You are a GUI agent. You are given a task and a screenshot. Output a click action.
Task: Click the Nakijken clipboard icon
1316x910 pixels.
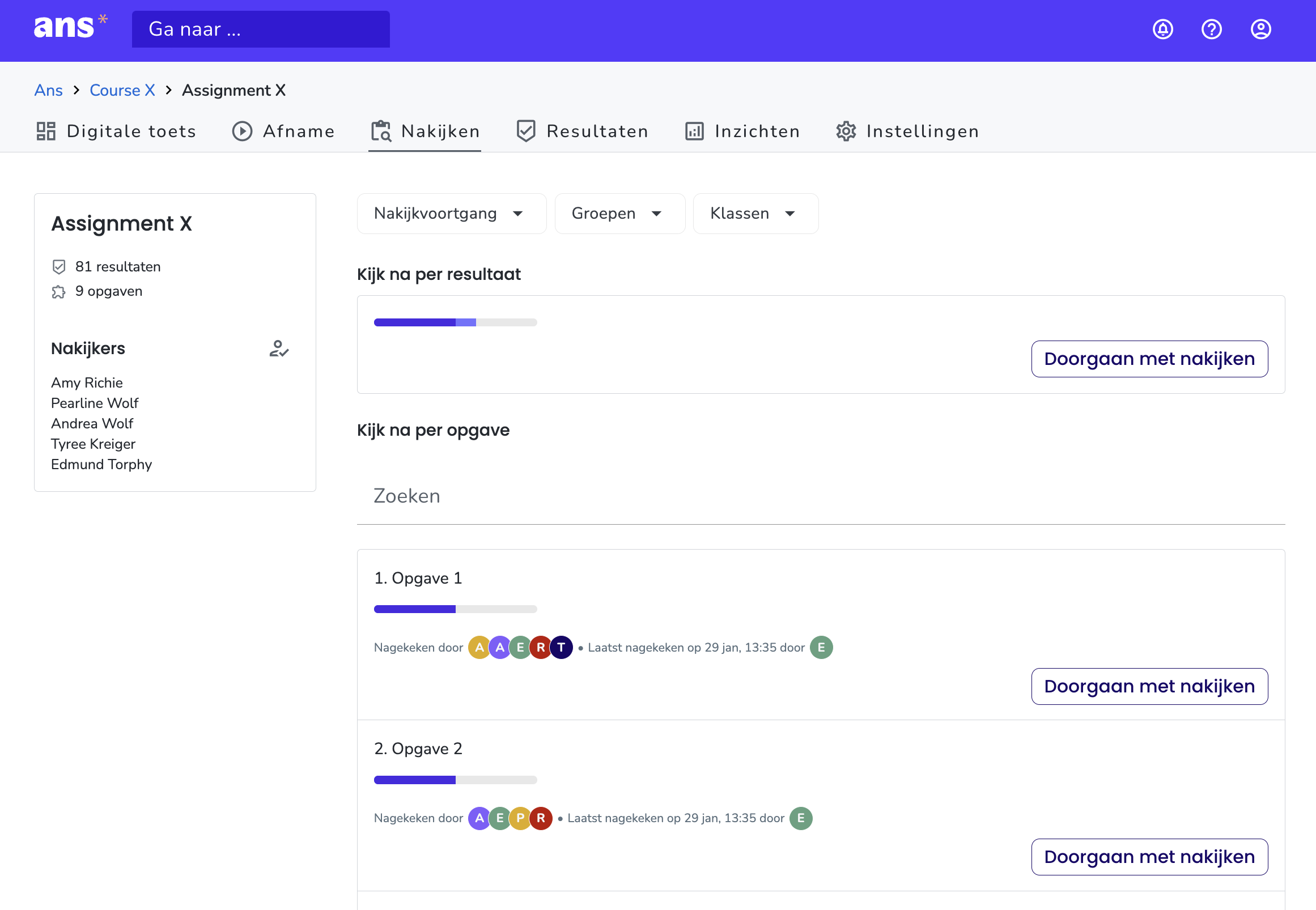381,131
